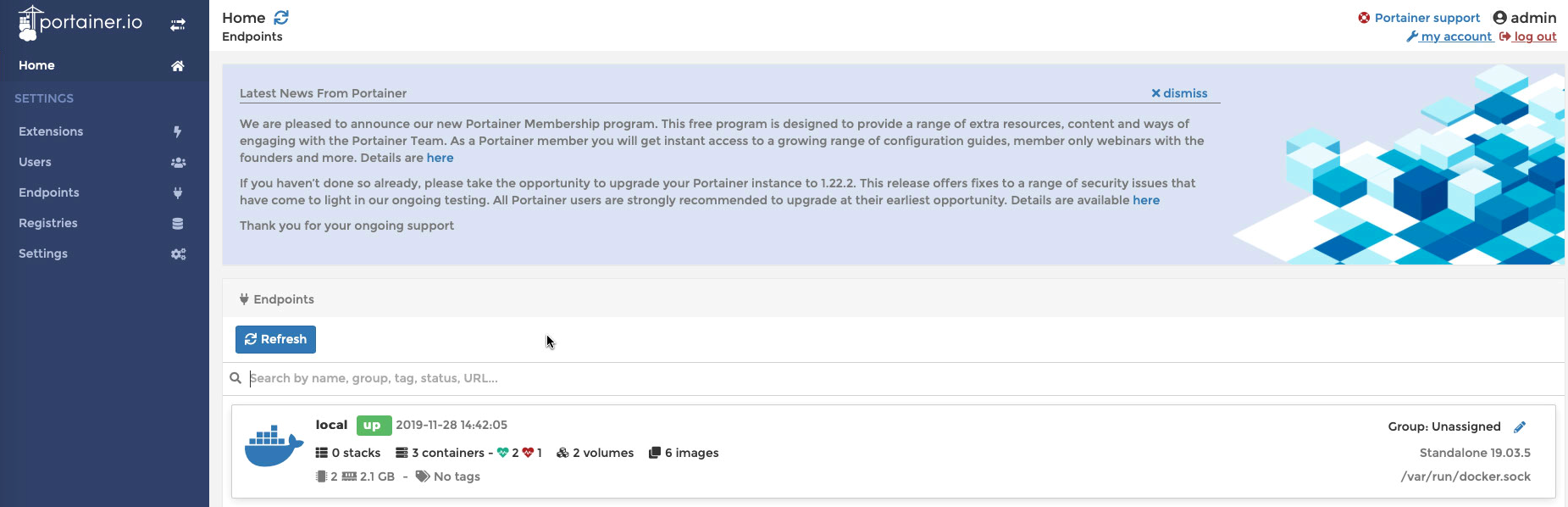Go to my account link
Screen dimensions: 1568x507
click(1455, 36)
